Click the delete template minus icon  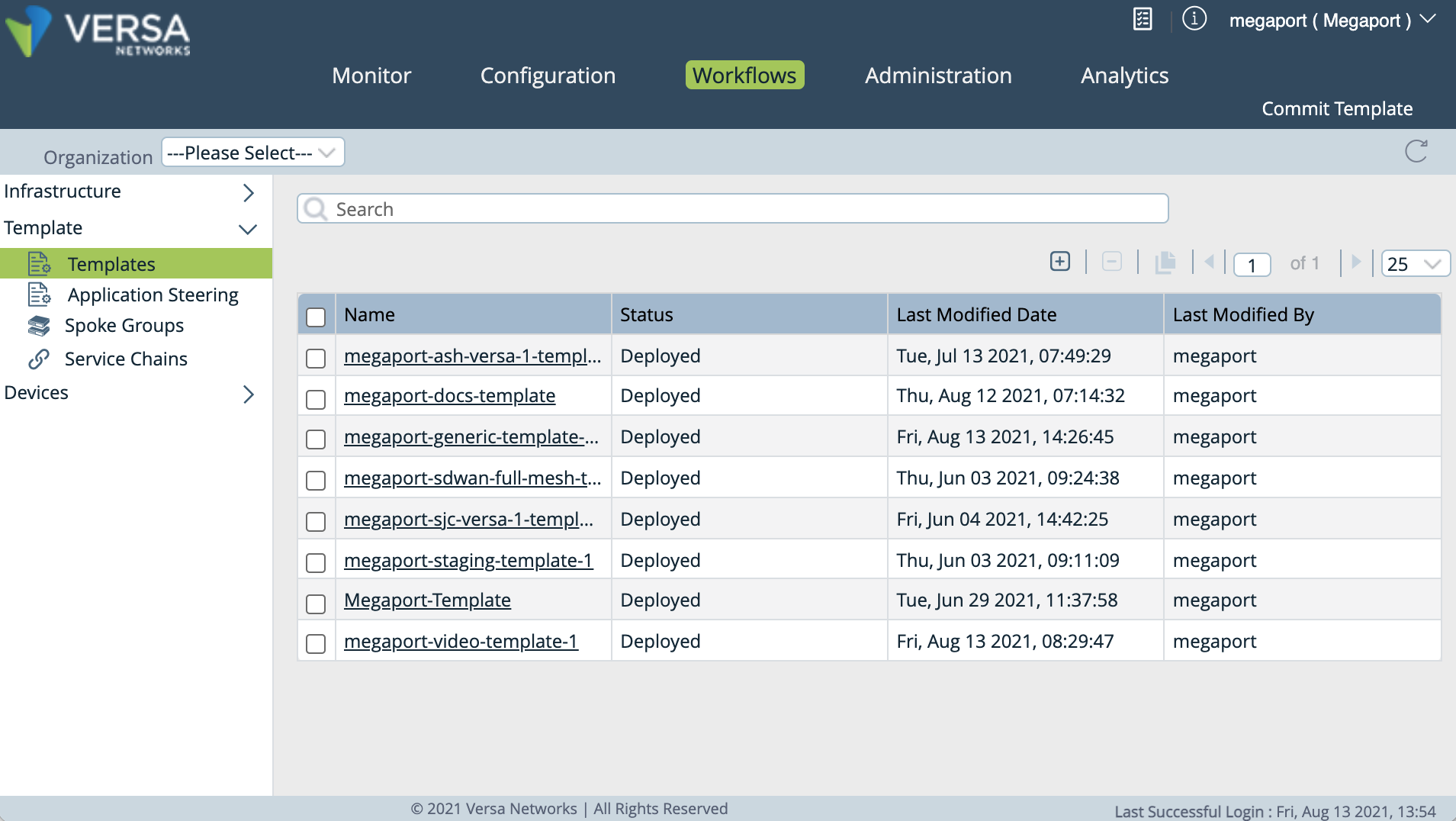click(1112, 262)
